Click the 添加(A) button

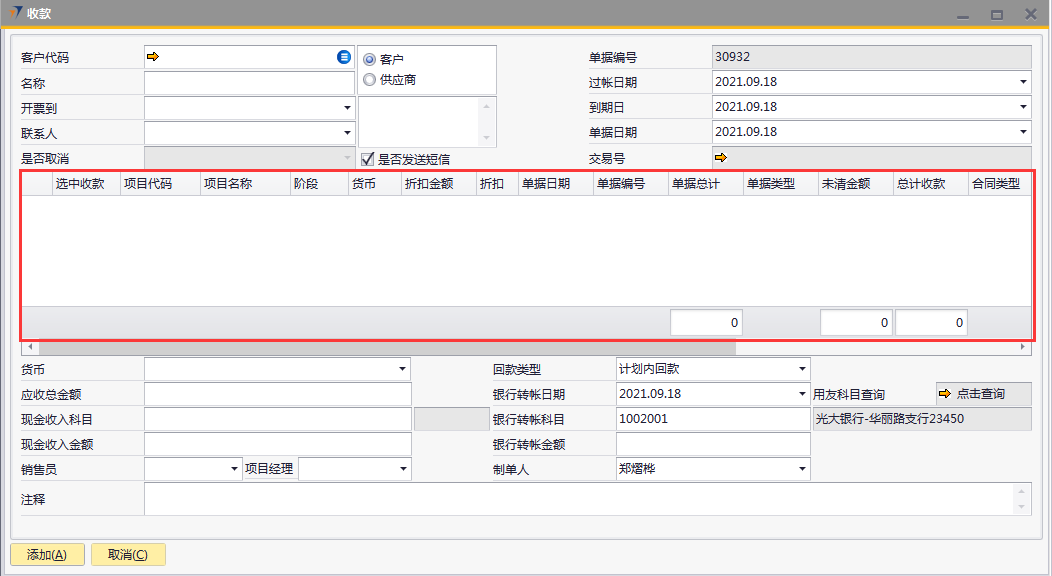47,555
